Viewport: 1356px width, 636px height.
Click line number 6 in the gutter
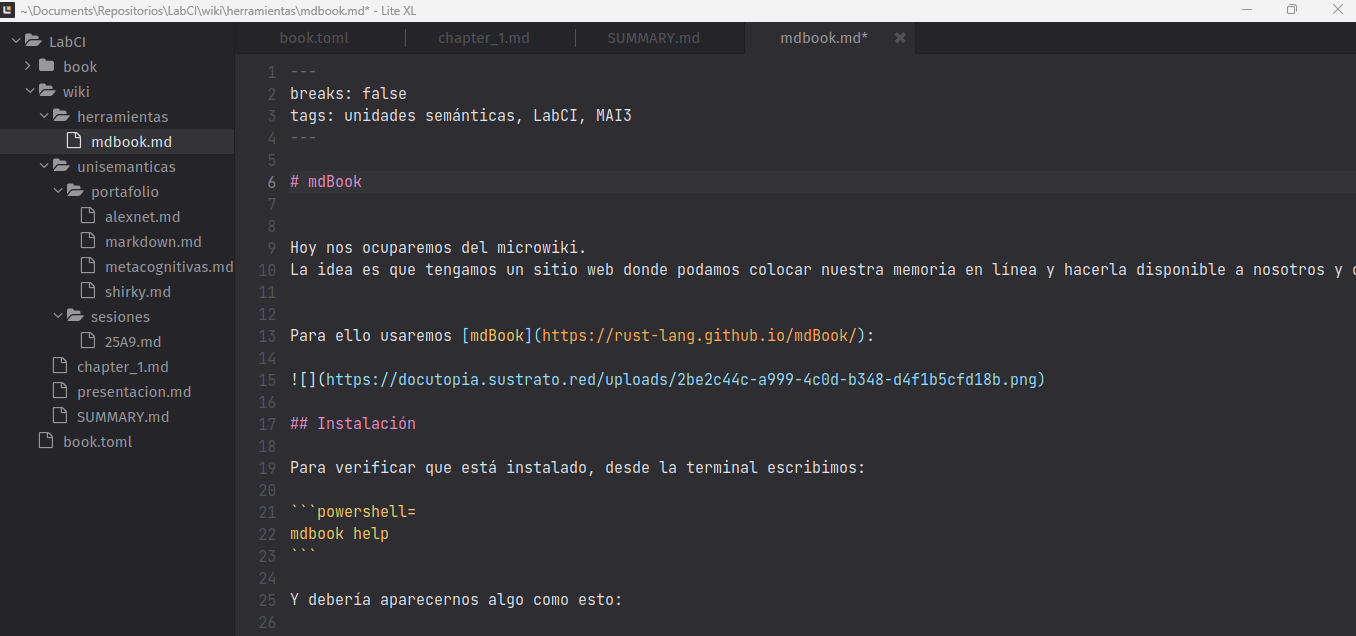pyautogui.click(x=272, y=182)
